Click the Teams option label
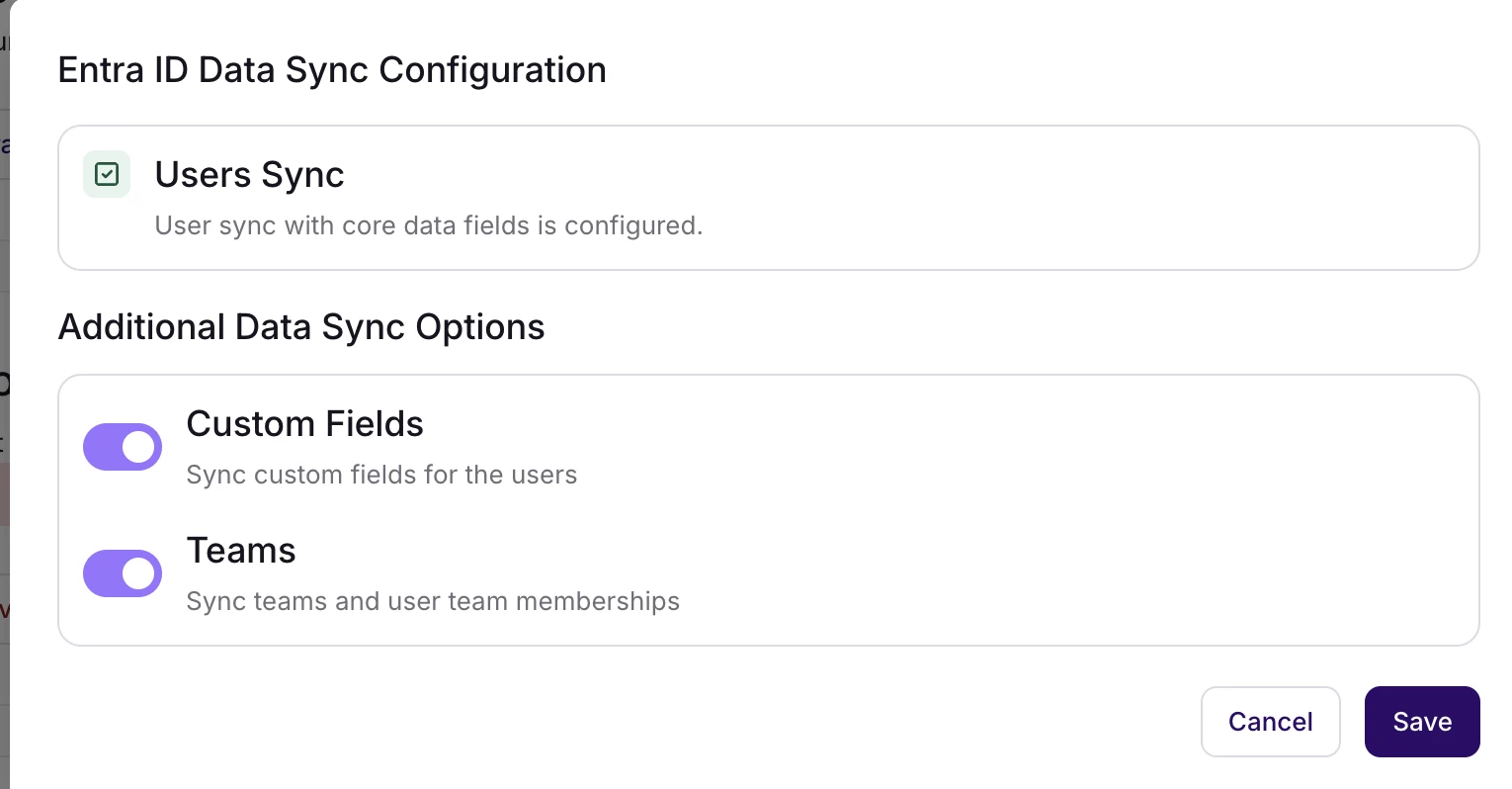 [241, 551]
